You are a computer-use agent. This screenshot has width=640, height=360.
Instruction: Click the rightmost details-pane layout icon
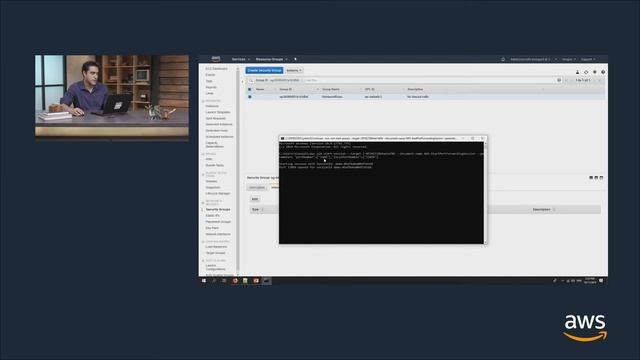coord(601,178)
